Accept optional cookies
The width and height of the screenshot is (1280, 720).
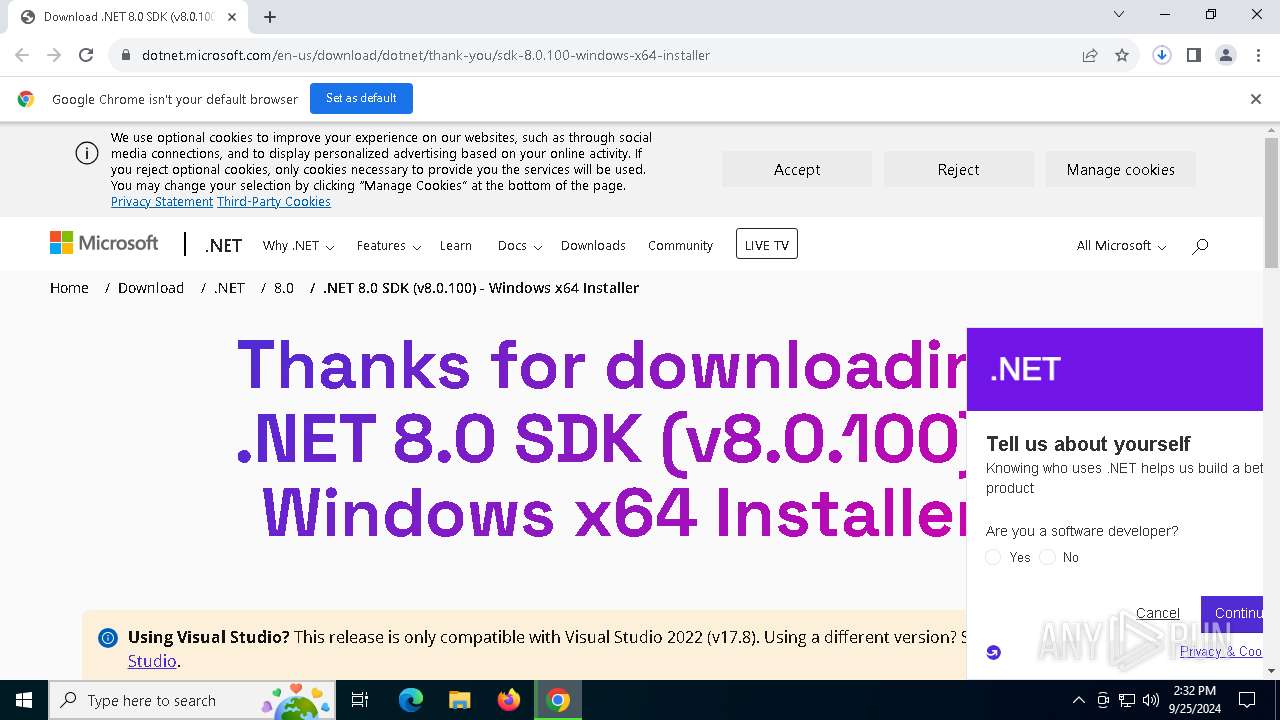[x=797, y=170]
